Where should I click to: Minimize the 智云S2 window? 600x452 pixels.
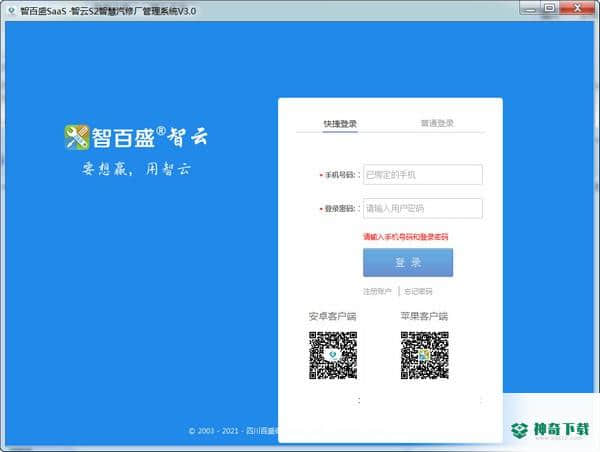click(530, 8)
